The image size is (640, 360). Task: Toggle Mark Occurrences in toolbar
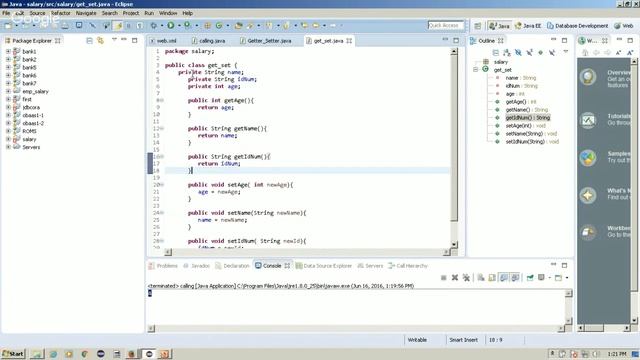click(118, 25)
